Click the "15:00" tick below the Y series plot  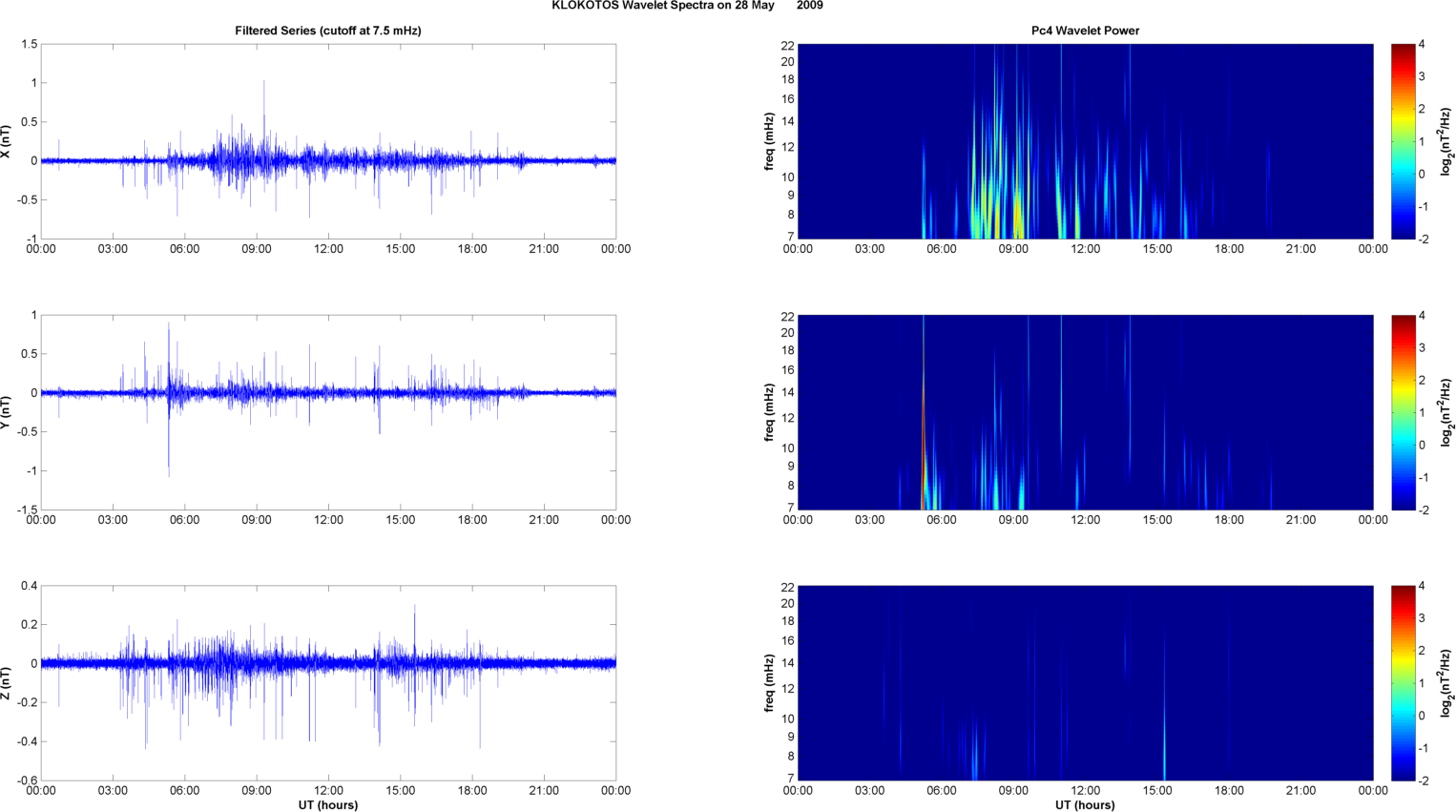[401, 520]
